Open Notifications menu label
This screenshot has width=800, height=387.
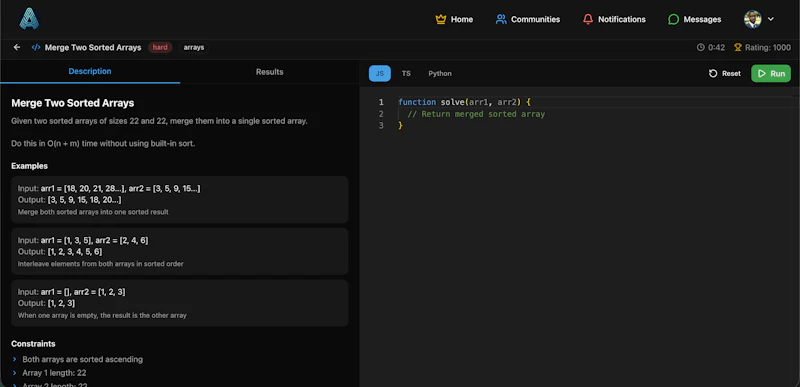[622, 19]
